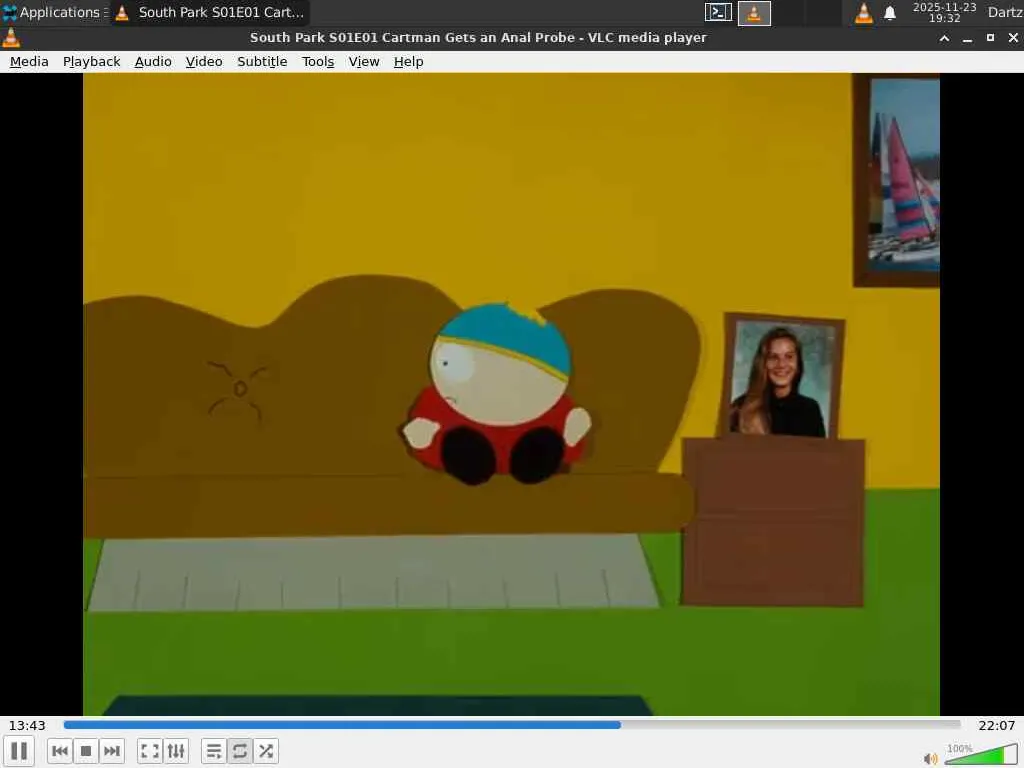Stop playback with the stop button

click(x=86, y=751)
